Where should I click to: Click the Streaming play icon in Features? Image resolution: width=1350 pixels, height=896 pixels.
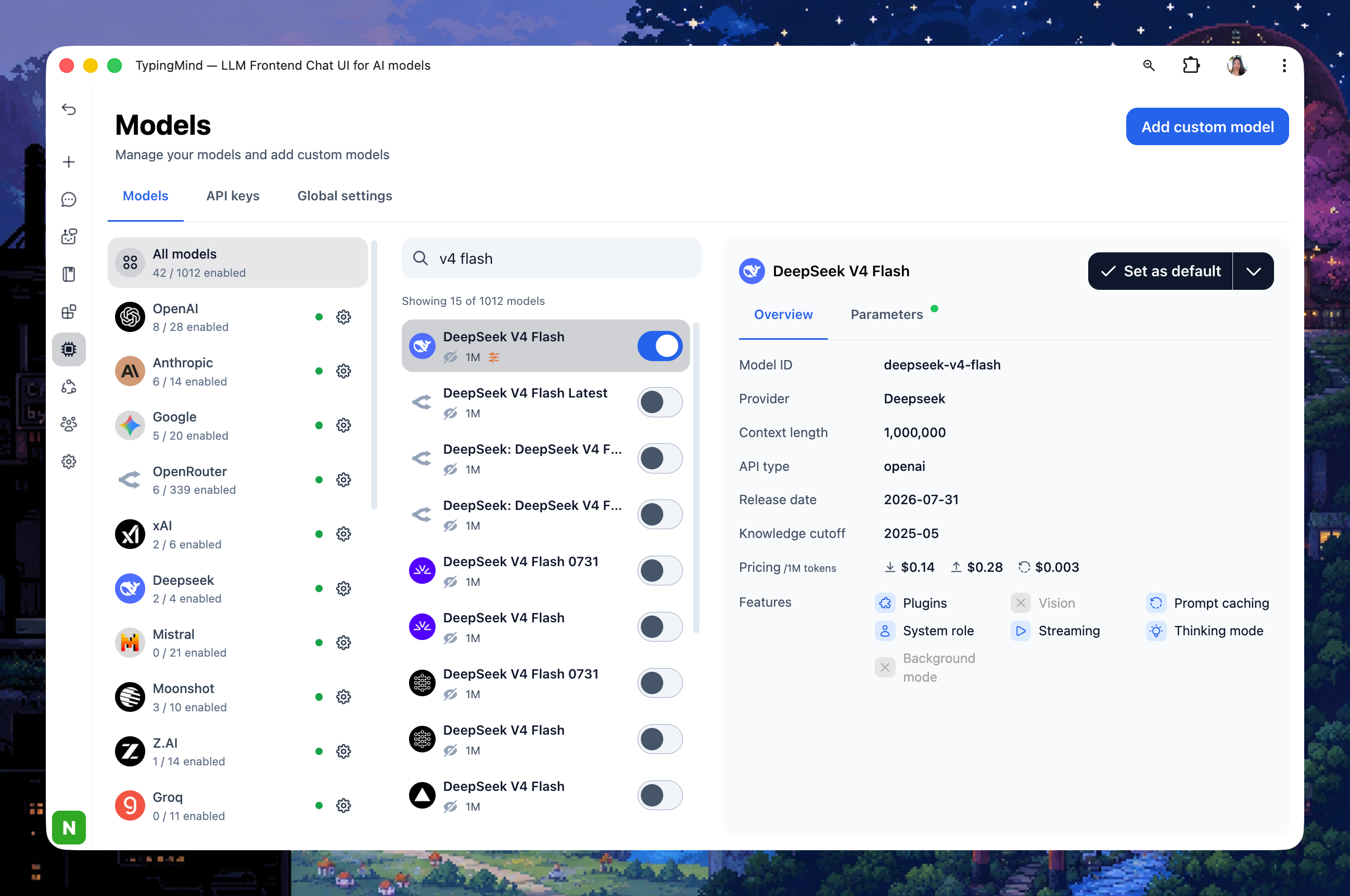click(1020, 631)
